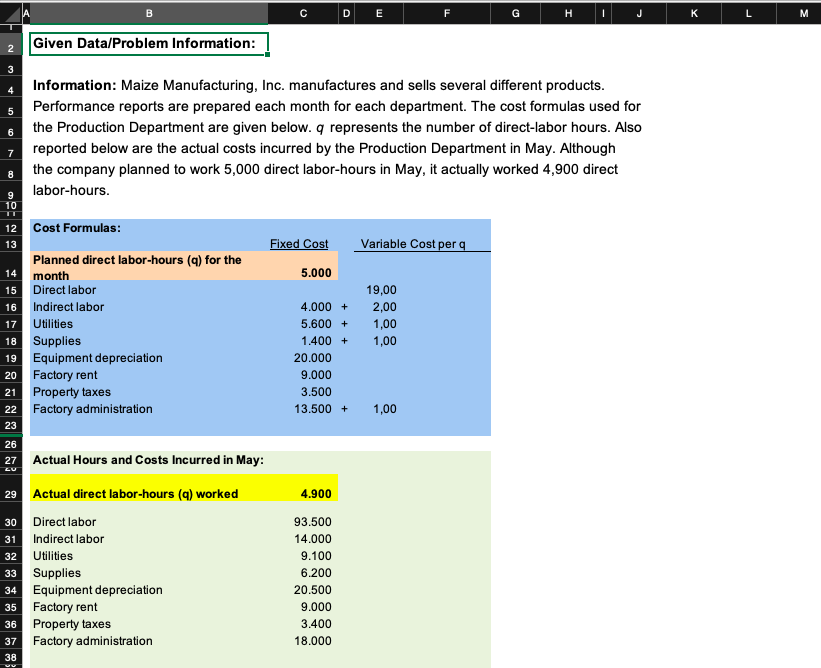Screen dimensions: 821x668
Task: Select actual Utilities cost 9.100
Action: tap(316, 556)
